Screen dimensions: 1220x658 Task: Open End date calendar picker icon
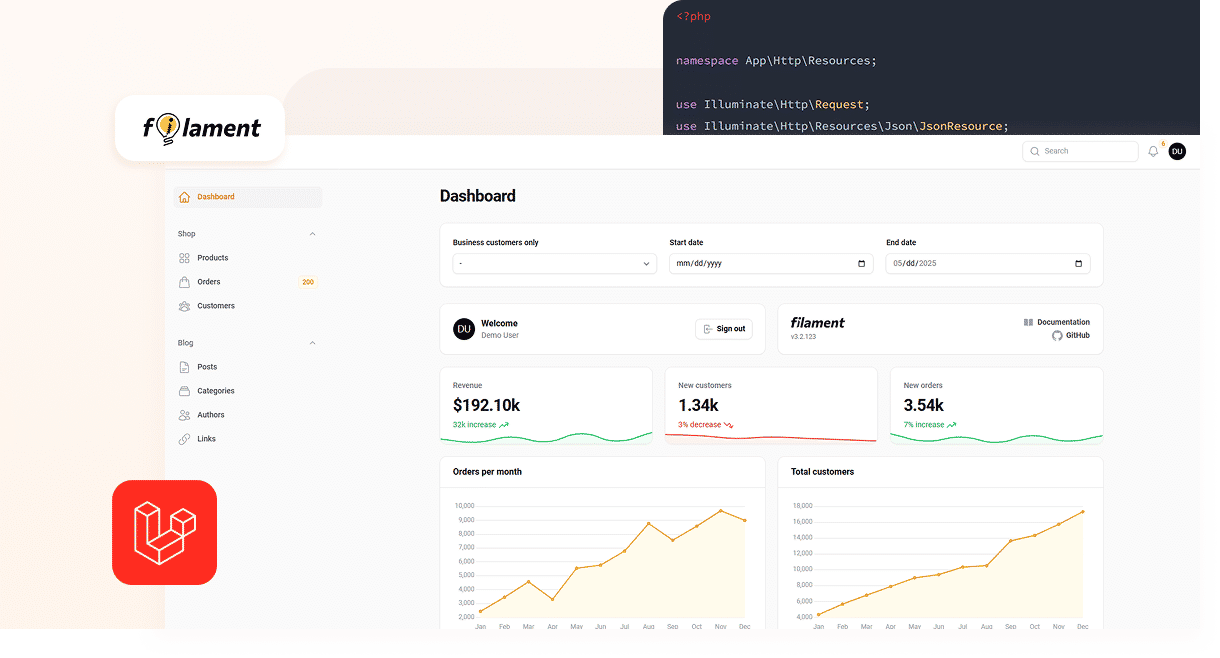pyautogui.click(x=1078, y=264)
